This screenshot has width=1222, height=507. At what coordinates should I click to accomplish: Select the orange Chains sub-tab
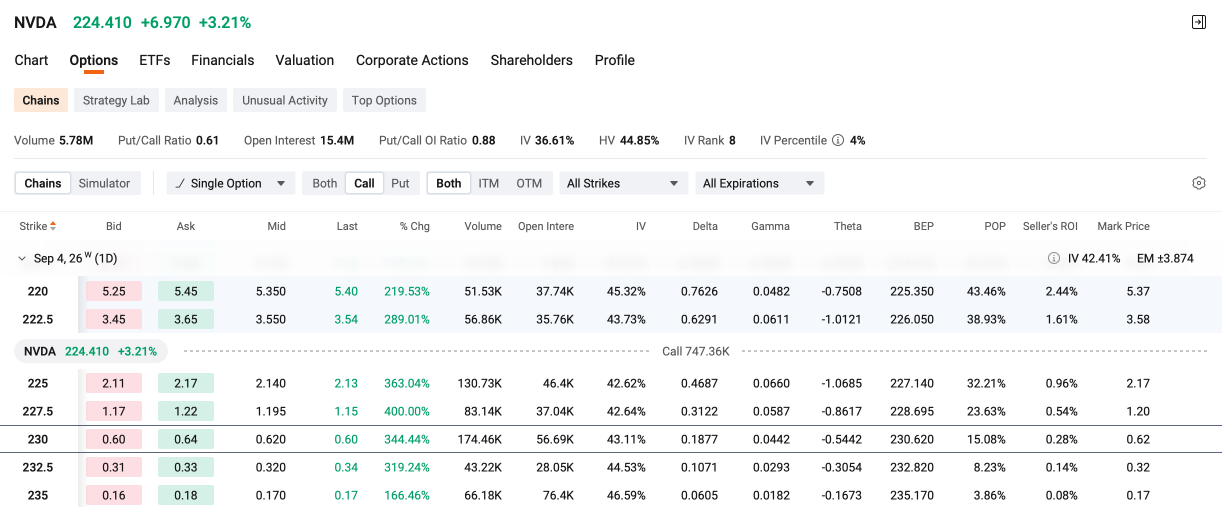(x=41, y=100)
